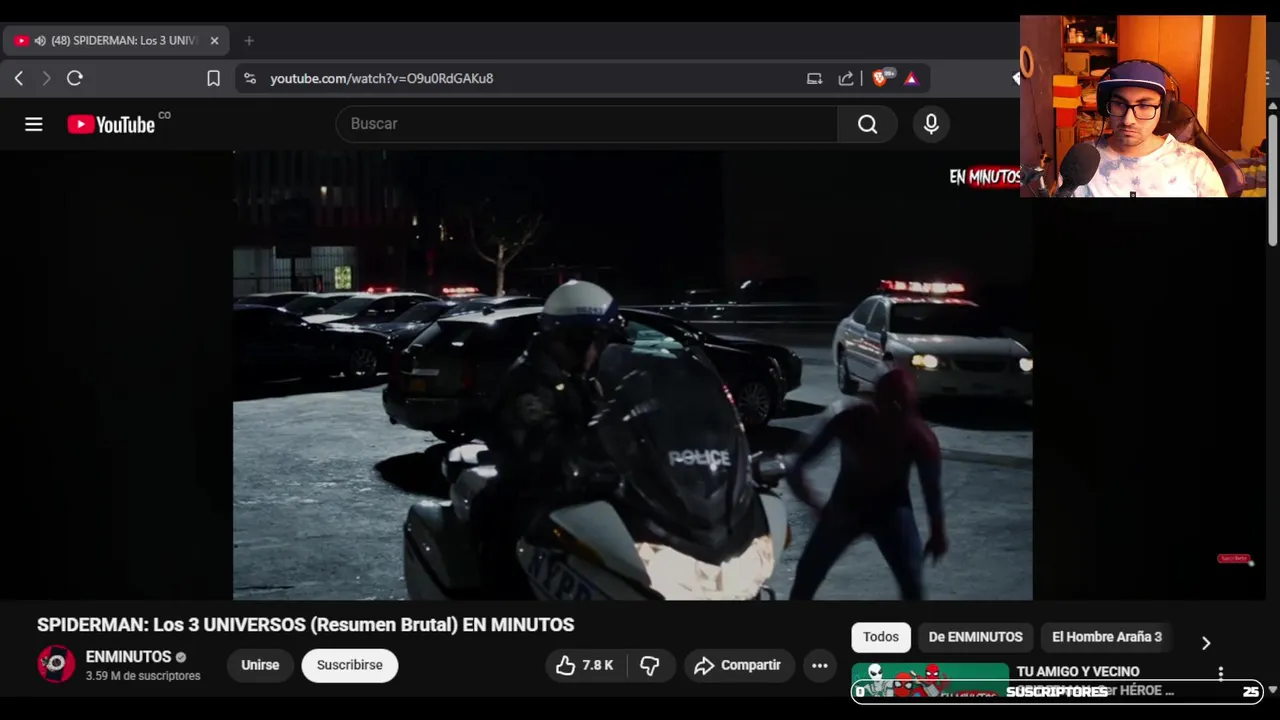This screenshot has width=1280, height=720.
Task: Click the video title text
Action: [x=305, y=625]
